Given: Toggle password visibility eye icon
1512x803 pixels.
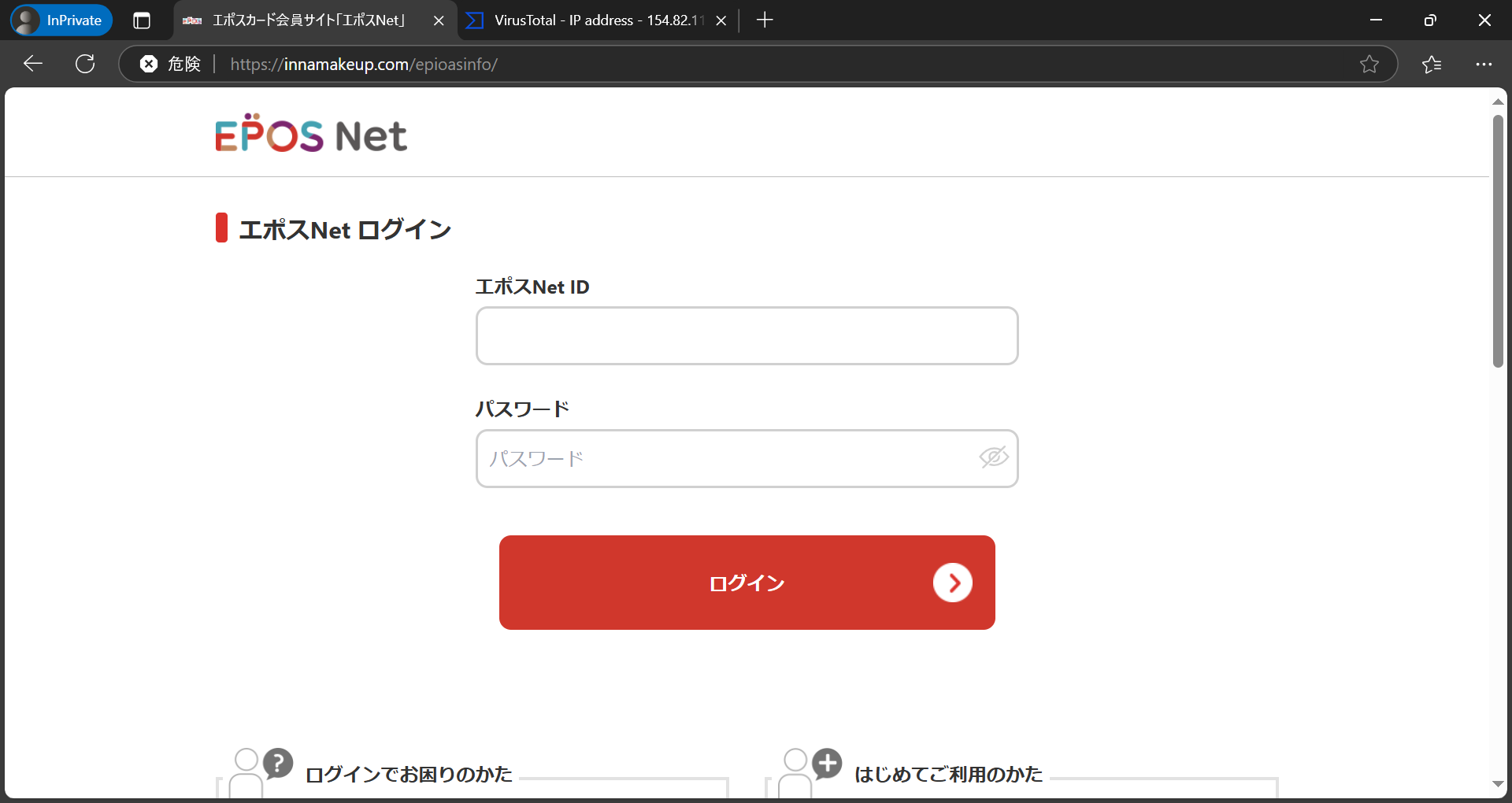Looking at the screenshot, I should [x=993, y=457].
